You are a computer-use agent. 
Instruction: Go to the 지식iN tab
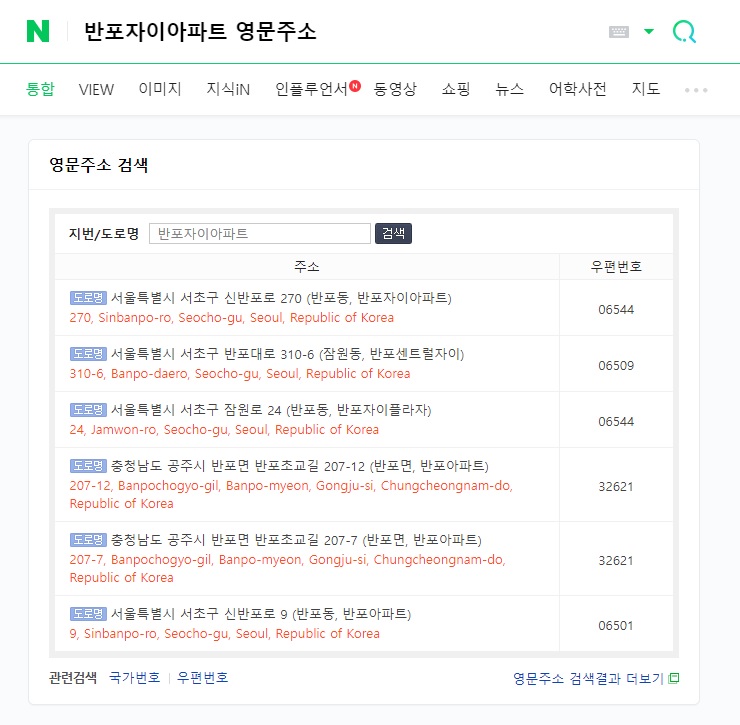point(228,89)
